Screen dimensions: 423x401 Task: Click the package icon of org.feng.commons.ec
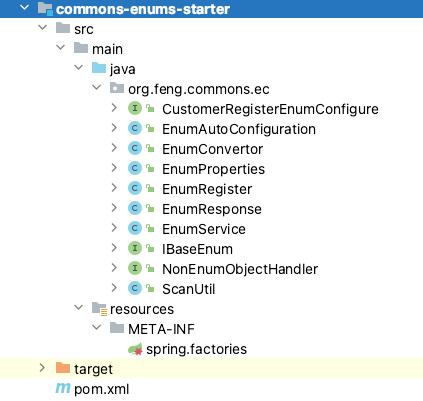[117, 88]
